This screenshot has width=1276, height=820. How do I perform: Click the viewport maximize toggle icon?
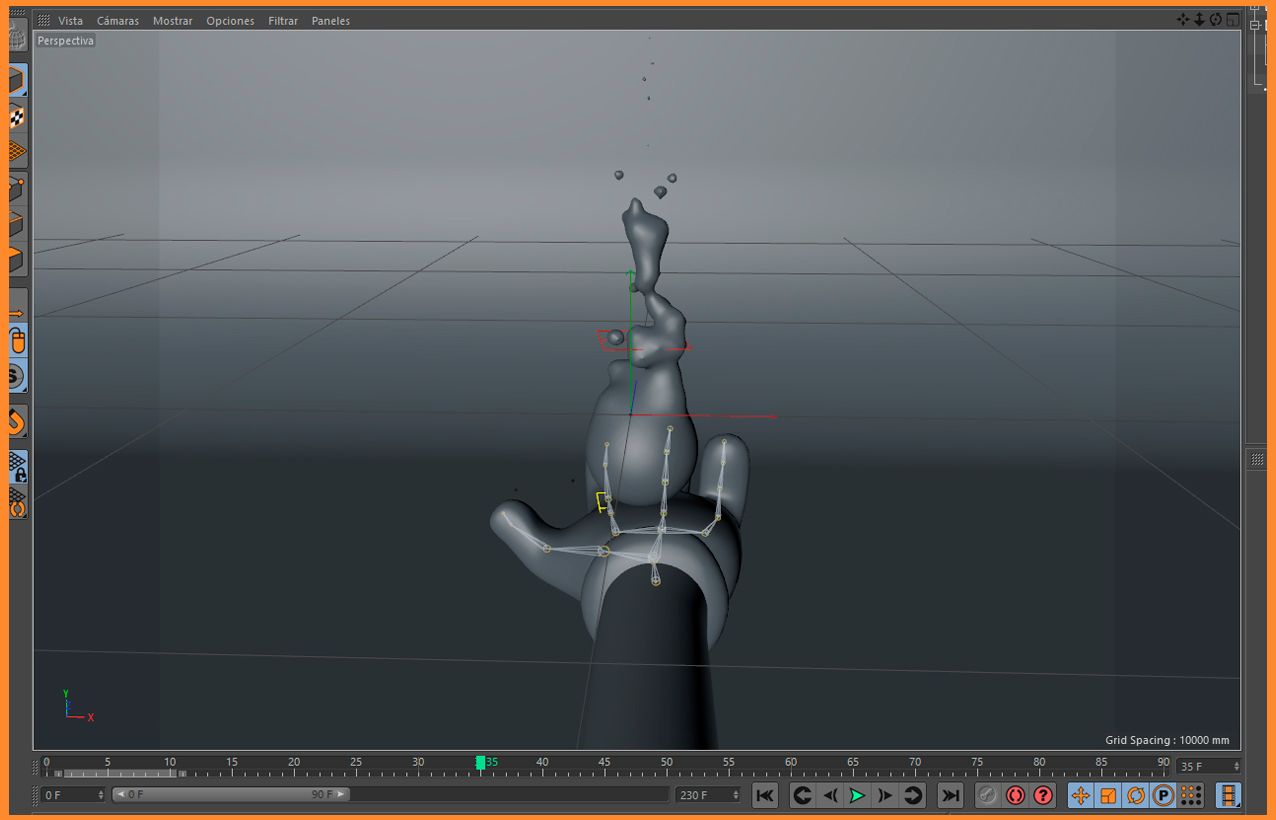[1232, 19]
